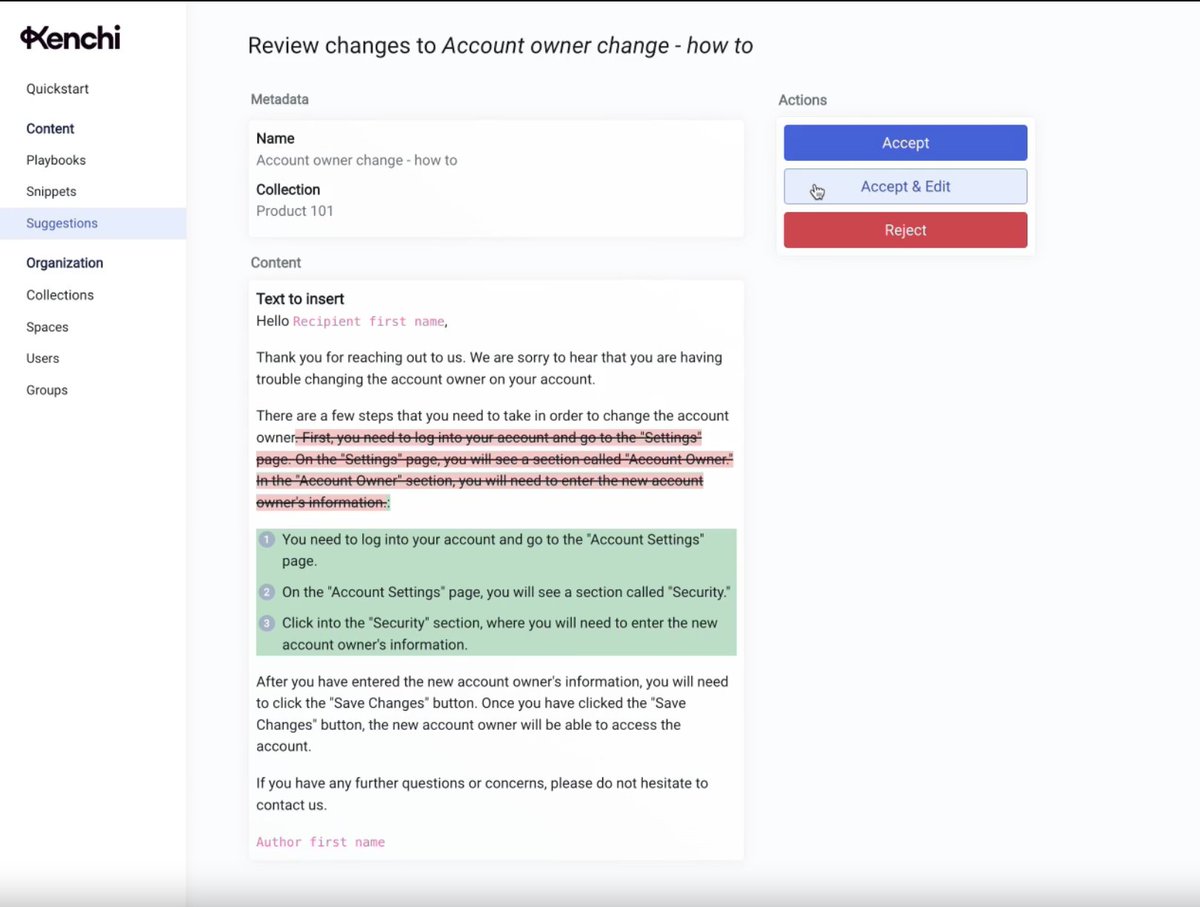This screenshot has height=907, width=1200.
Task: Click the 'further questions or concerns' paragraph
Action: pos(482,794)
